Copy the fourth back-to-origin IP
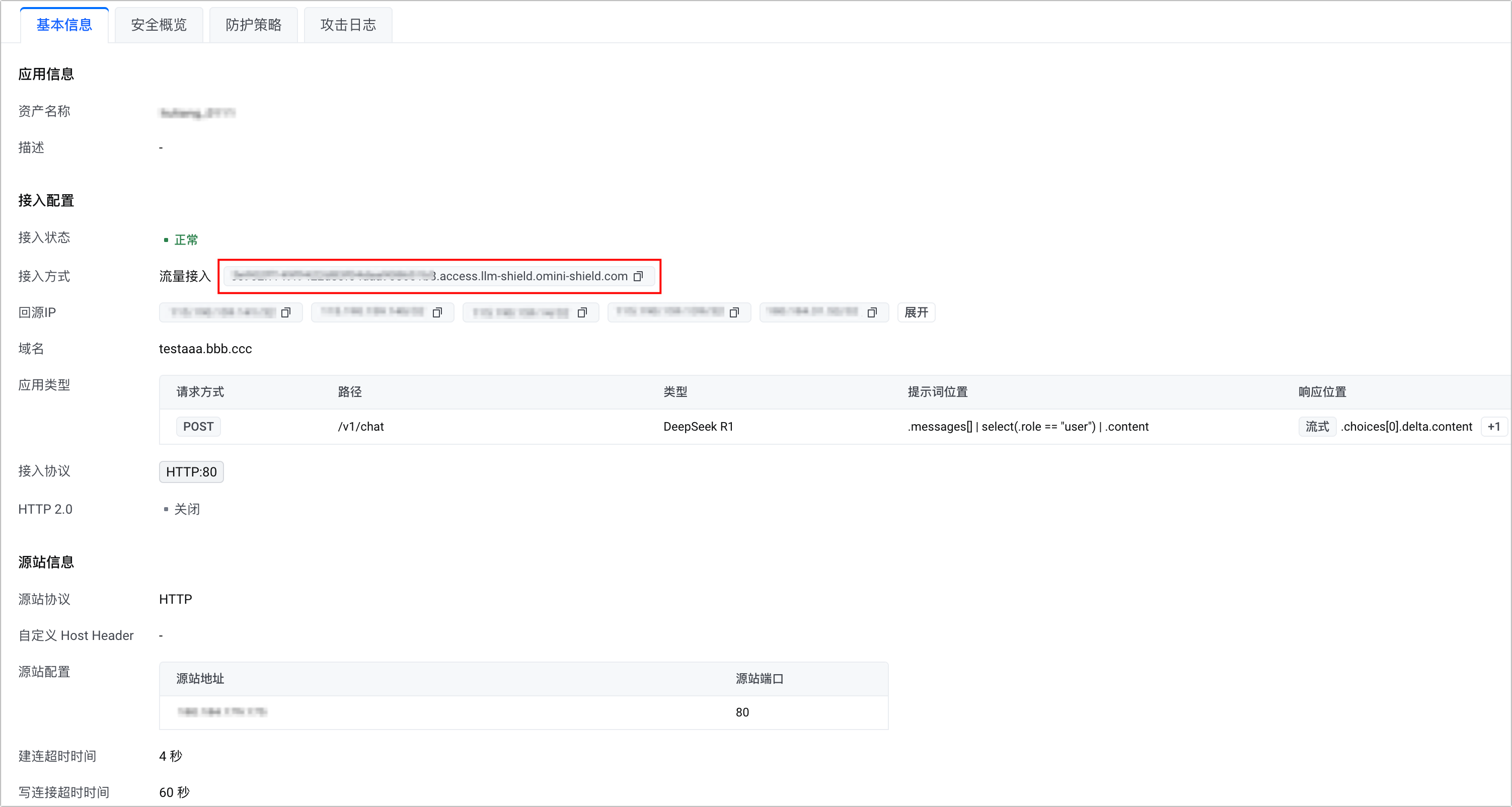The width and height of the screenshot is (1512, 807). [x=734, y=313]
